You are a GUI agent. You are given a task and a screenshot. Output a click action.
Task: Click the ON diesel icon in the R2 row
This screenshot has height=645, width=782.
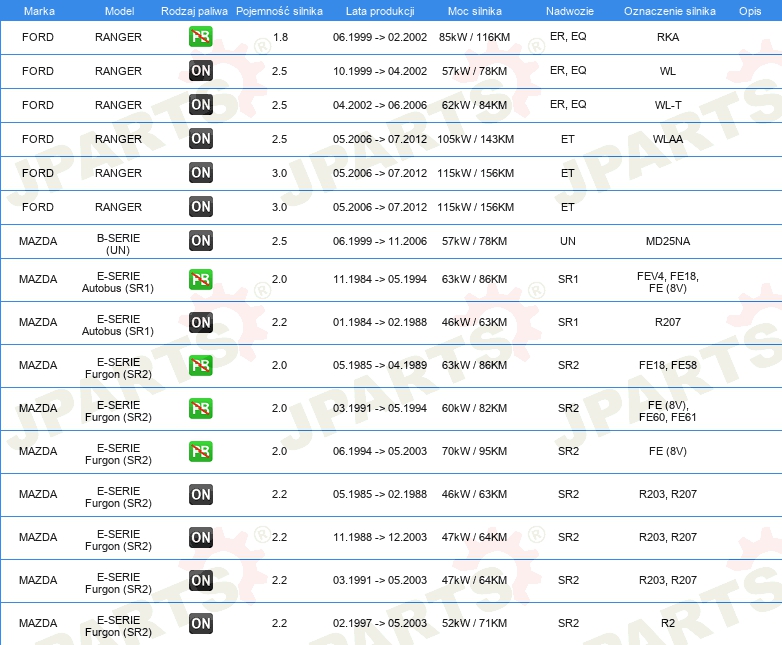(200, 623)
